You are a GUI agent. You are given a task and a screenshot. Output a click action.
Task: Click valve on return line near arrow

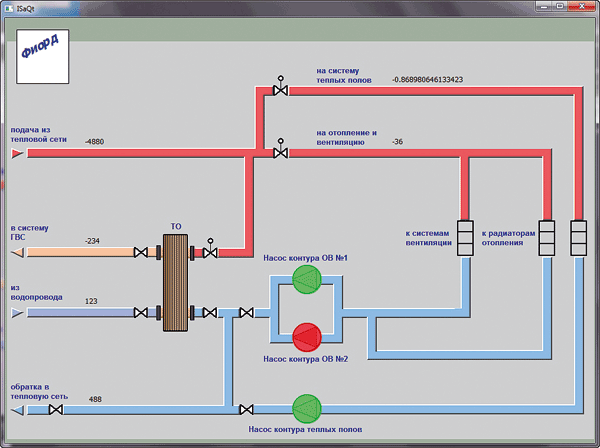(56, 410)
